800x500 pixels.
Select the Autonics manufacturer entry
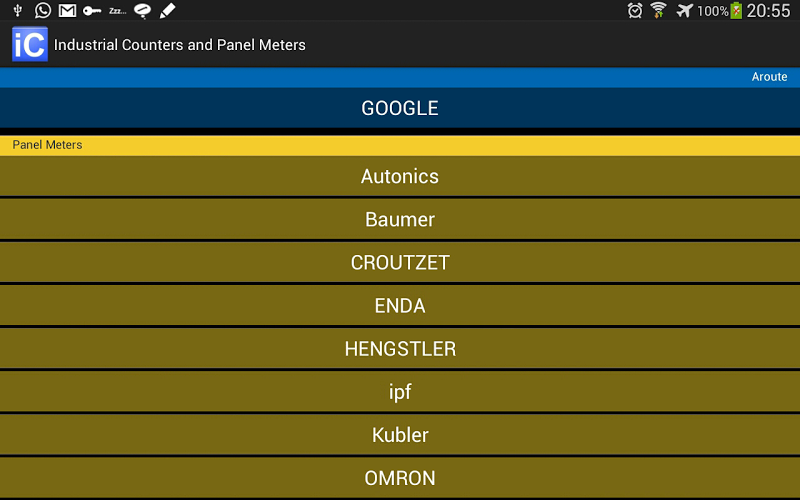click(x=400, y=176)
